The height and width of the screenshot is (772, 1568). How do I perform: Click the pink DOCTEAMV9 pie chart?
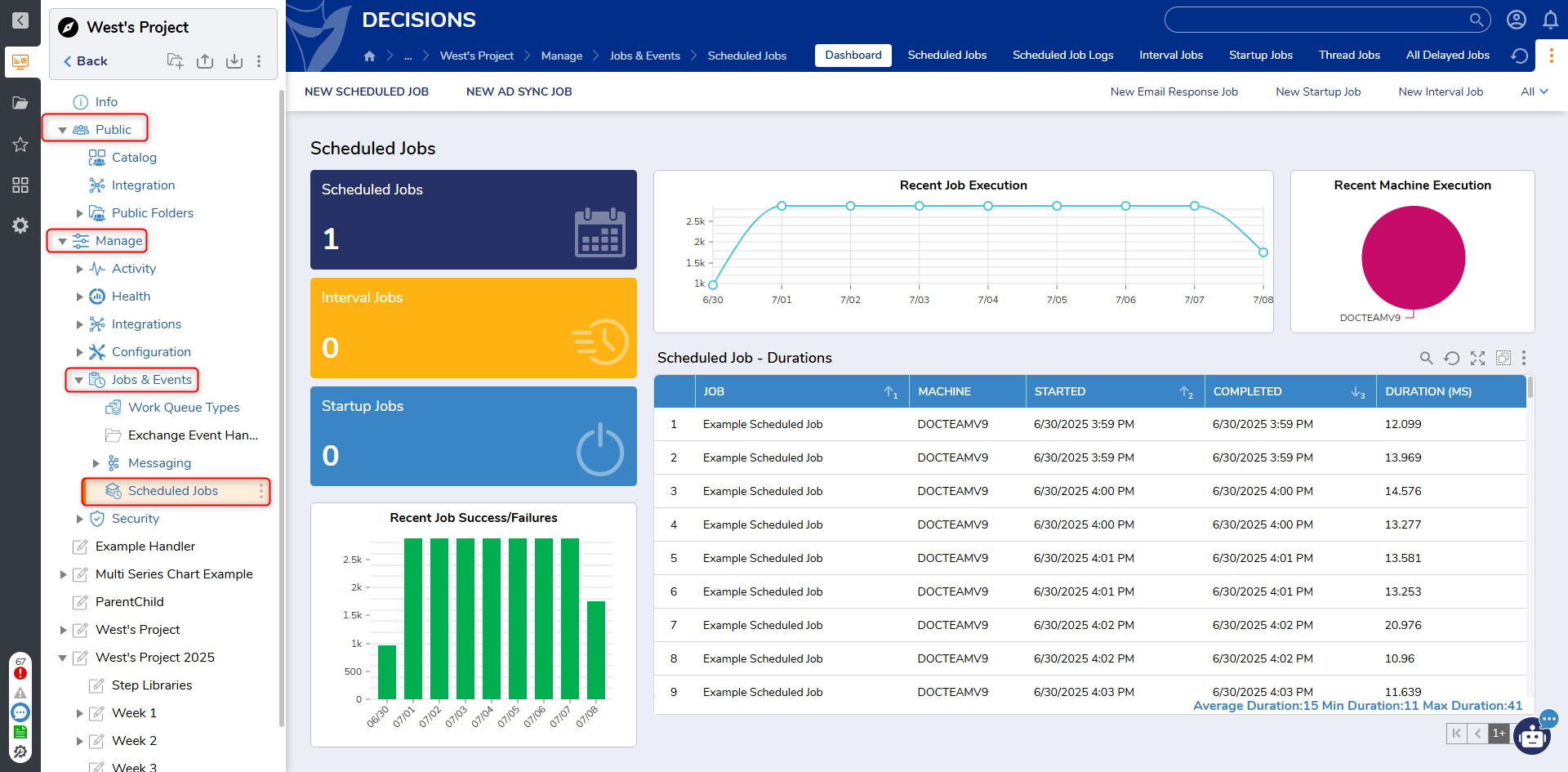[x=1414, y=257]
